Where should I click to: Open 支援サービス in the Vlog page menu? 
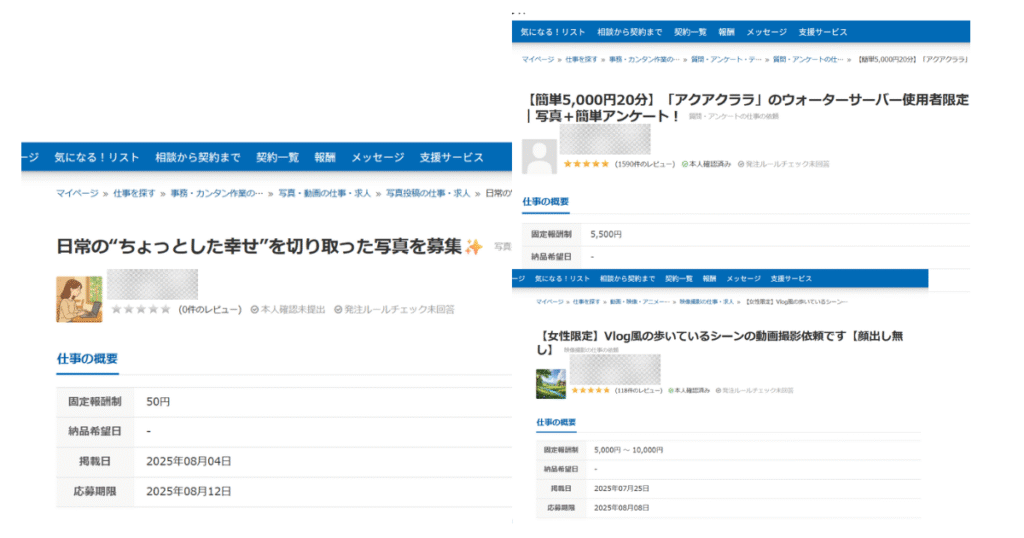pyautogui.click(x=792, y=279)
